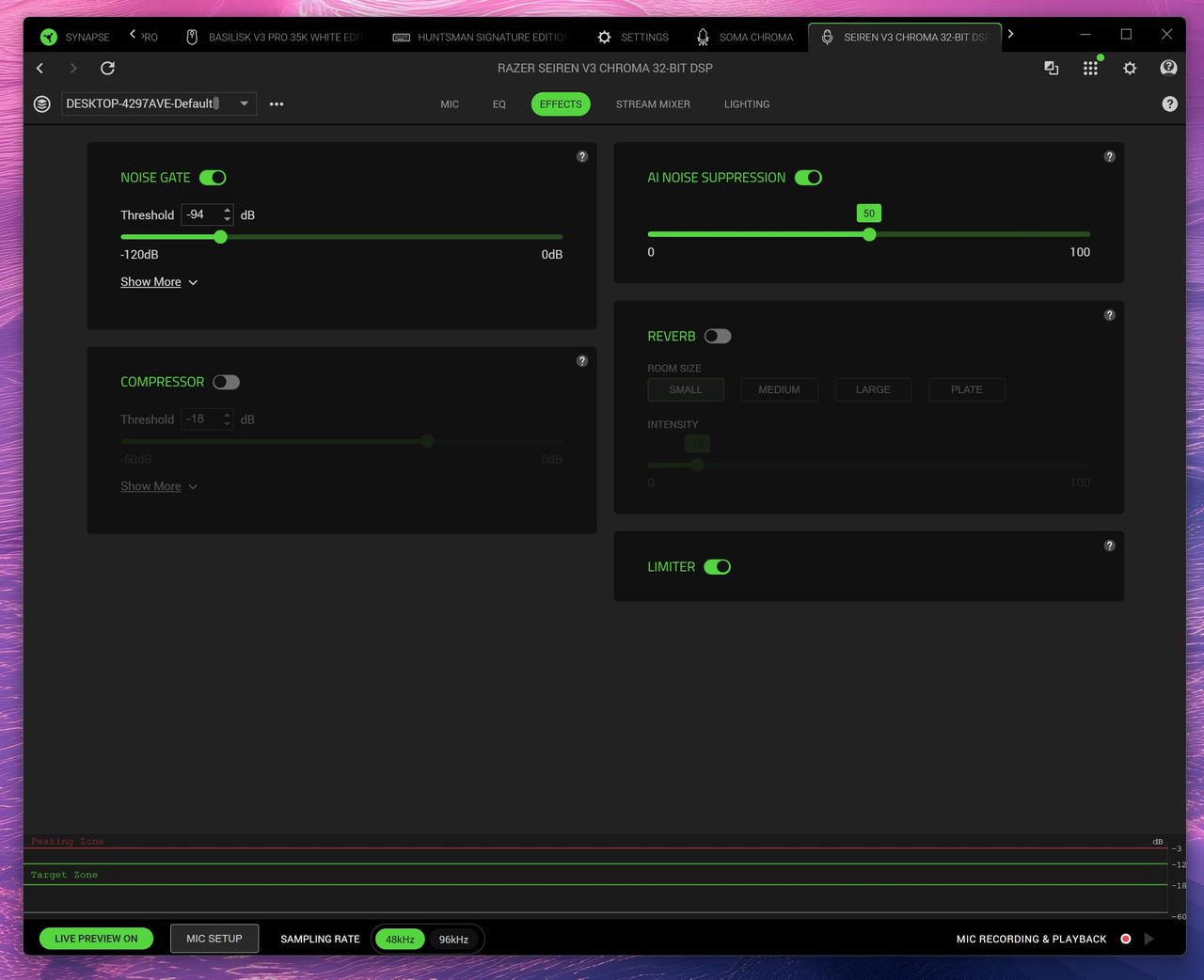This screenshot has height=980, width=1204.
Task: Select the 48kHz sampling rate
Action: click(400, 940)
